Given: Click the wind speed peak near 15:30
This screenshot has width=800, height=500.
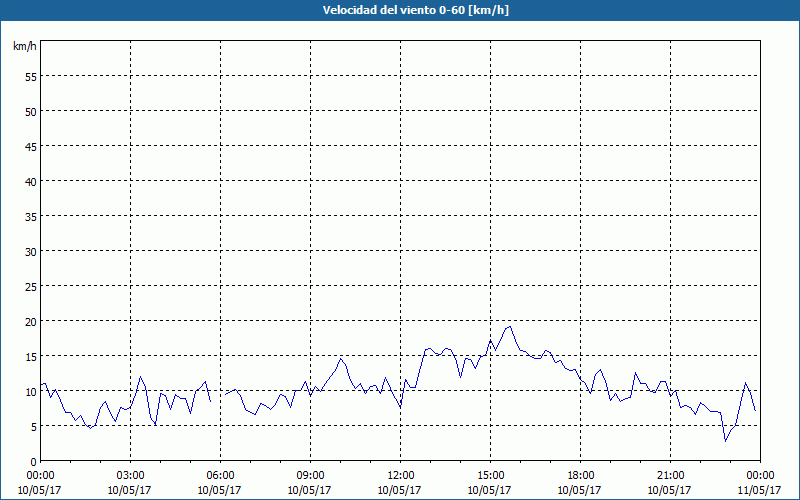Looking at the screenshot, I should [x=510, y=327].
